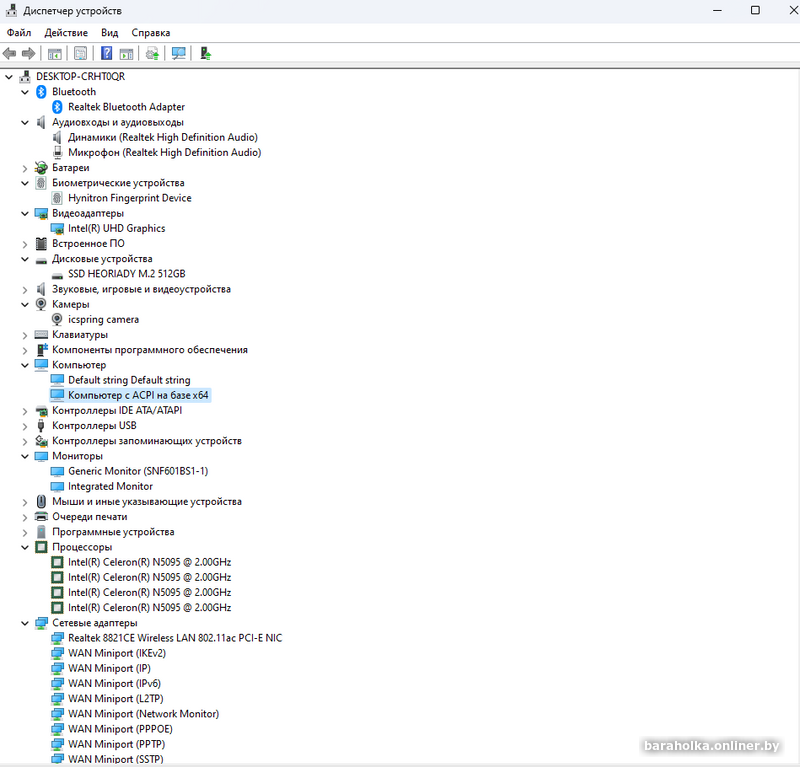The image size is (800, 767).
Task: Collapse the Bluetooth category
Action: [x=24, y=92]
